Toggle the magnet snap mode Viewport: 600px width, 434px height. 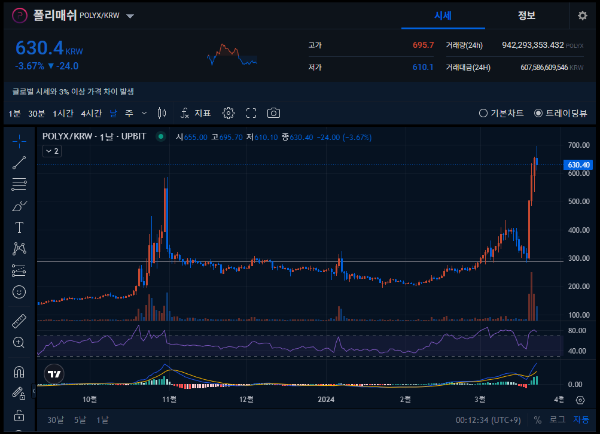coord(19,372)
